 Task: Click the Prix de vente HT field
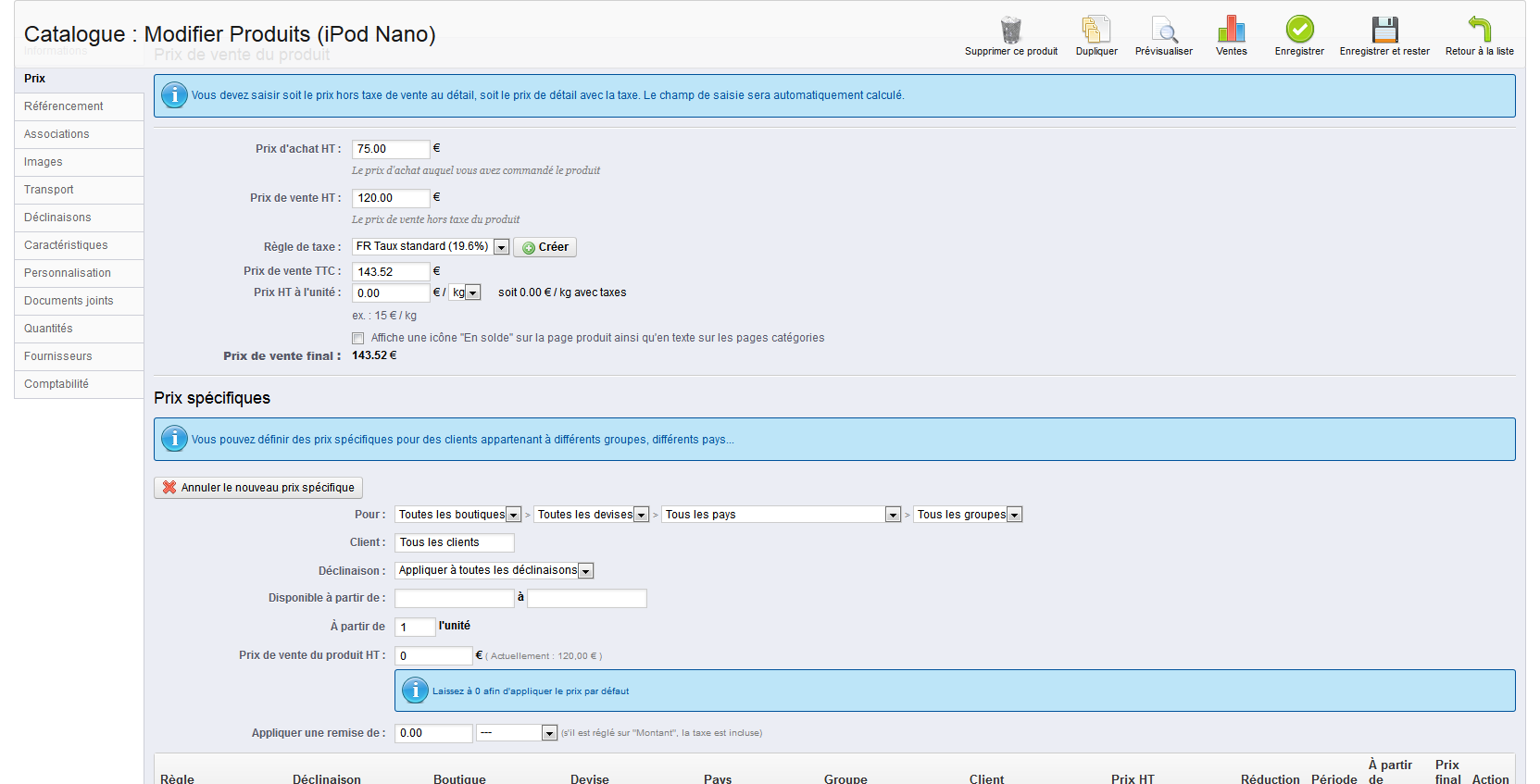(x=391, y=198)
